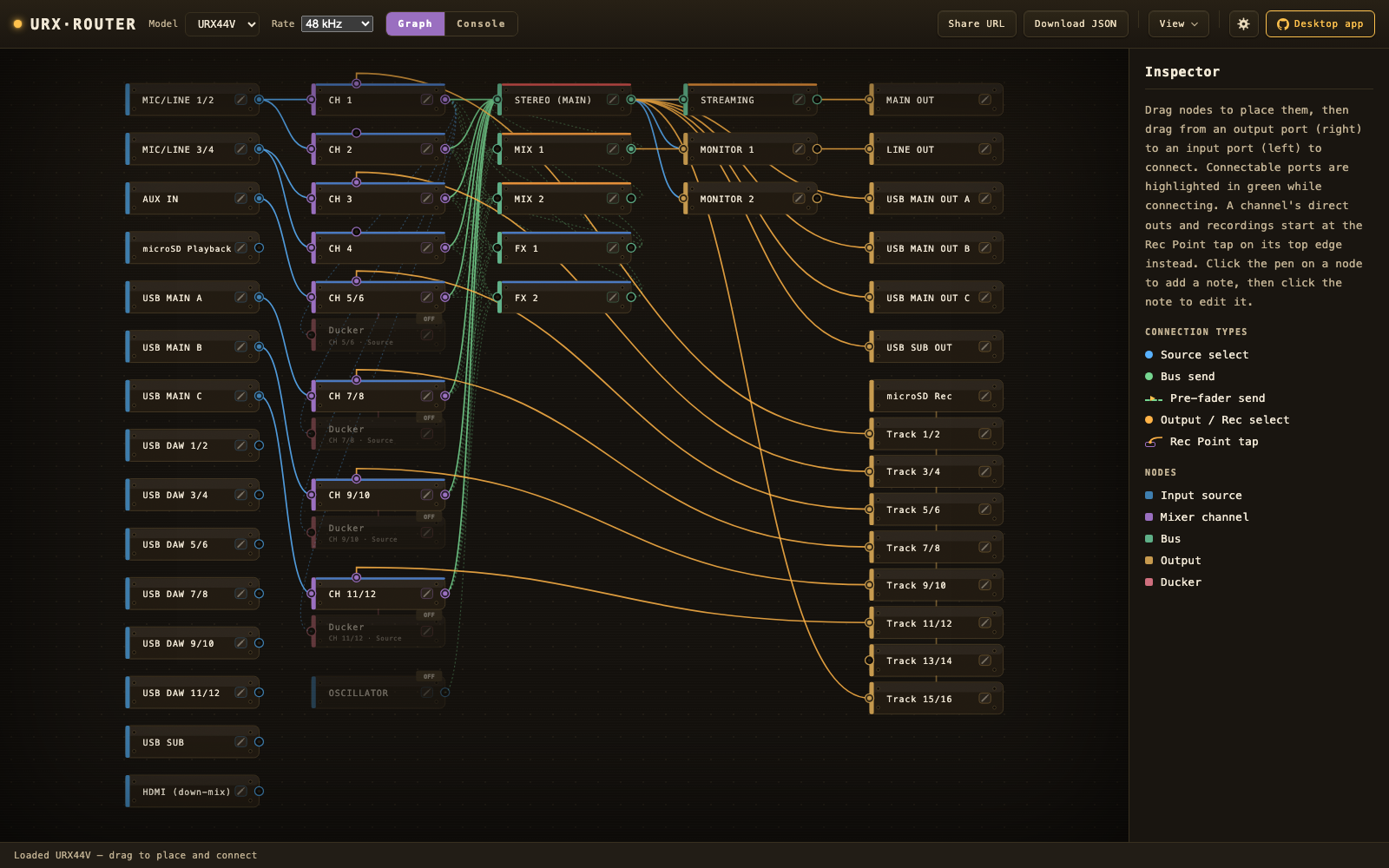Click the input port of CH 11/12
Screen dimensions: 1389x868
point(312,594)
